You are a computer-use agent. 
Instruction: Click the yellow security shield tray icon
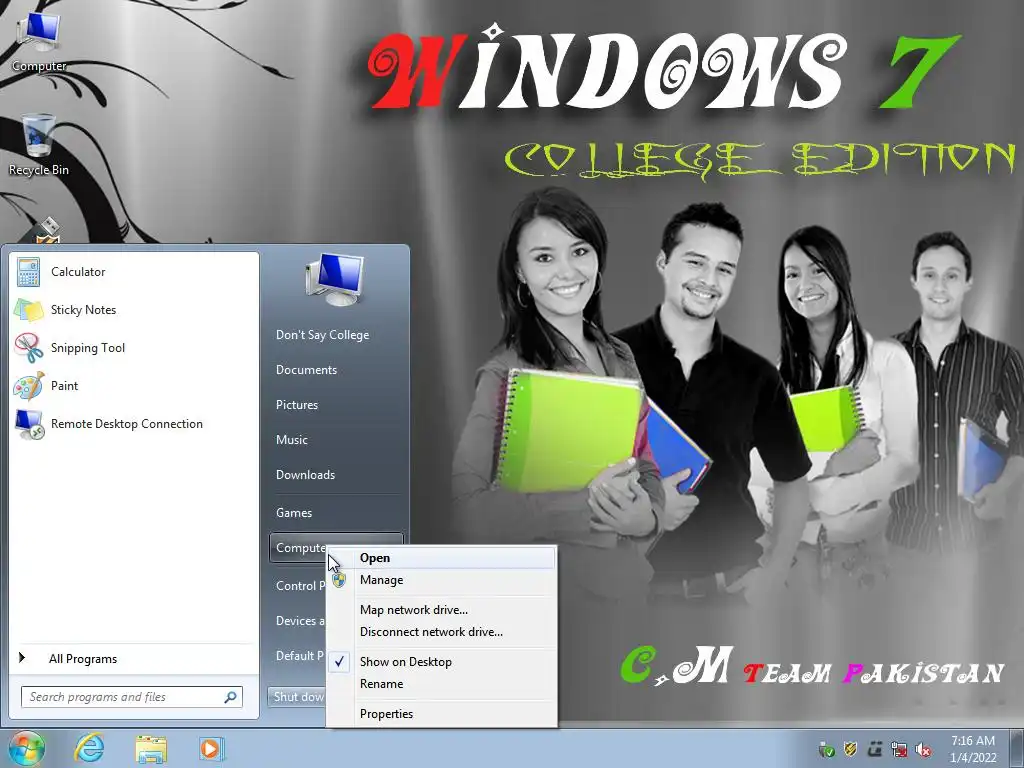click(850, 749)
